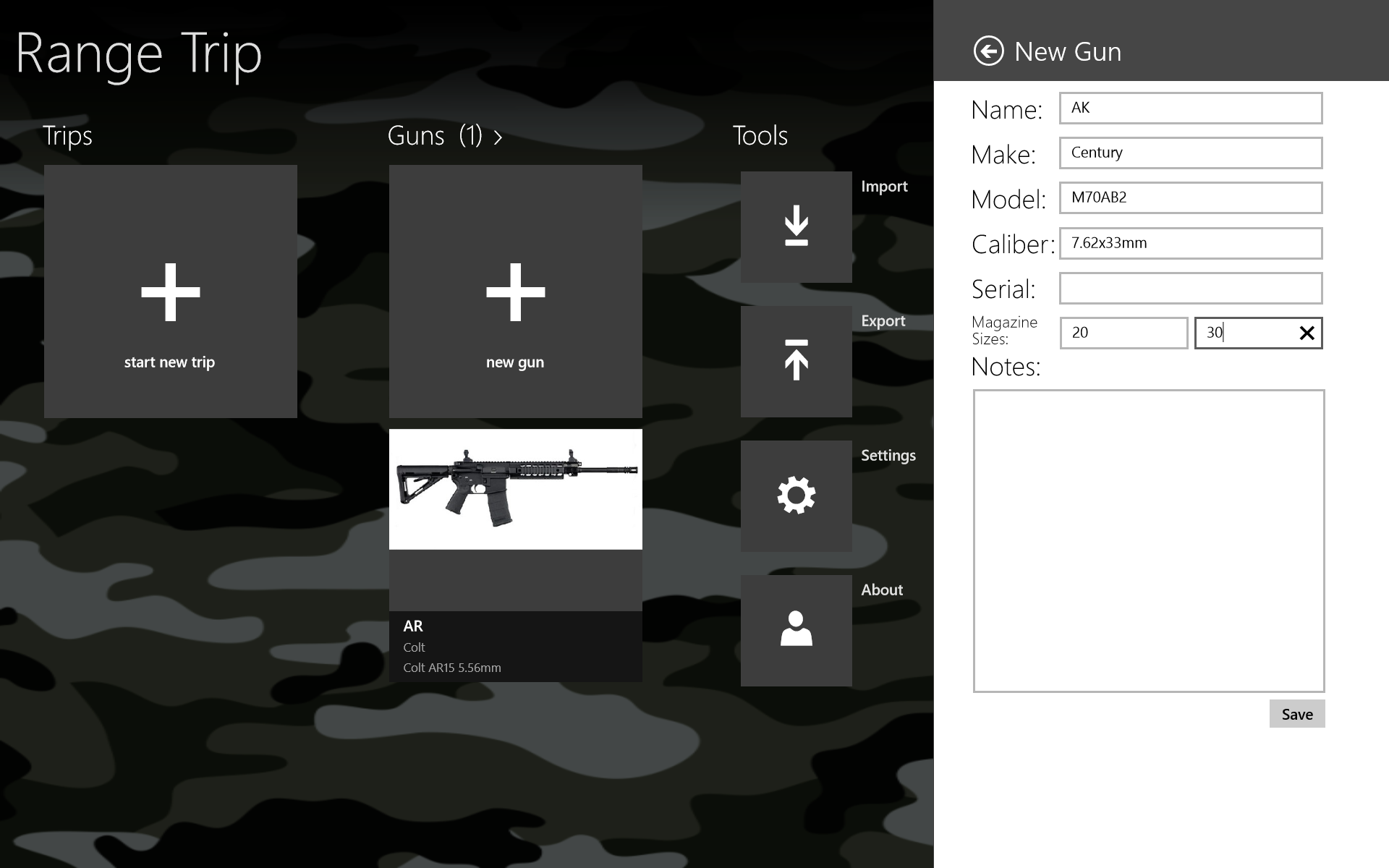Open the AR rifle thumbnail image
Viewport: 1389px width, 868px height.
(x=515, y=489)
